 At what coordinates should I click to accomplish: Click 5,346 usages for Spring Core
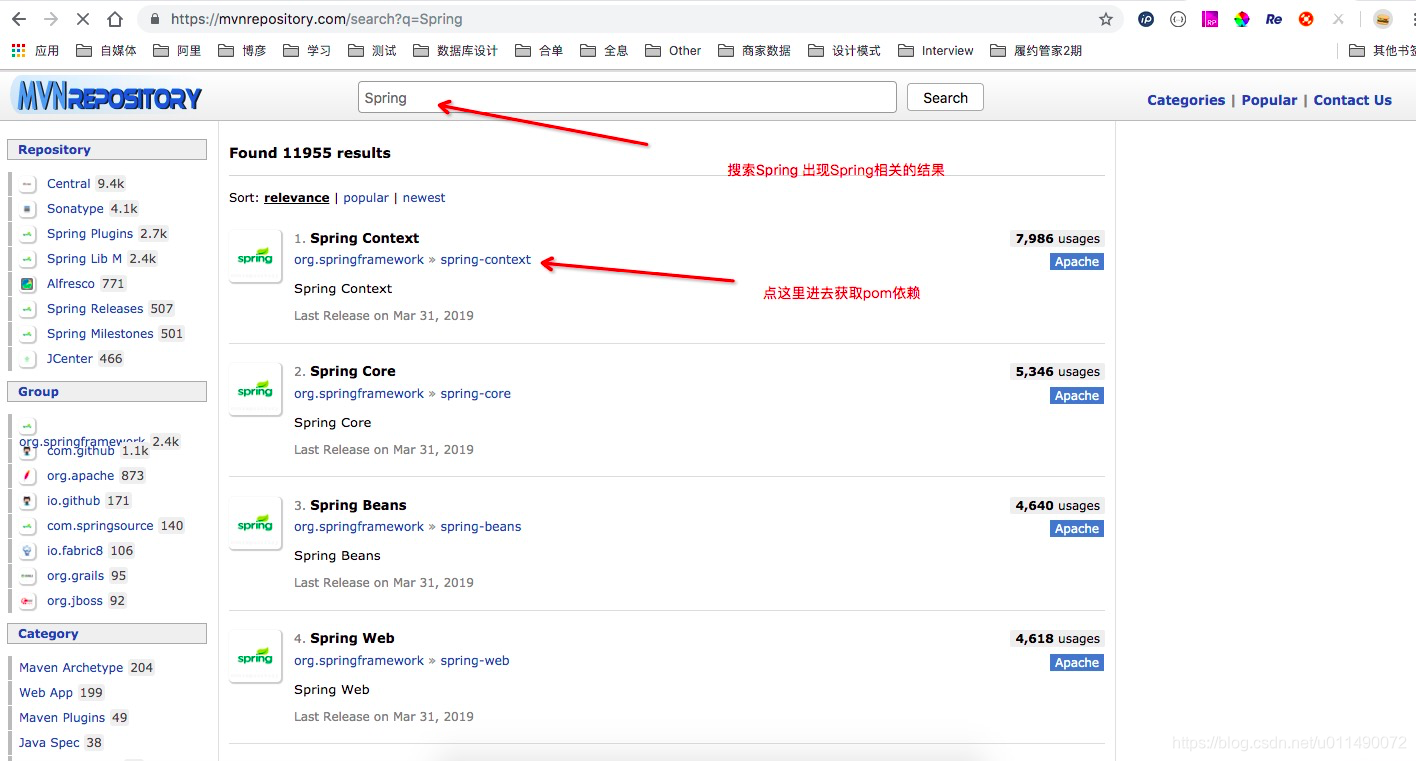pos(1058,372)
